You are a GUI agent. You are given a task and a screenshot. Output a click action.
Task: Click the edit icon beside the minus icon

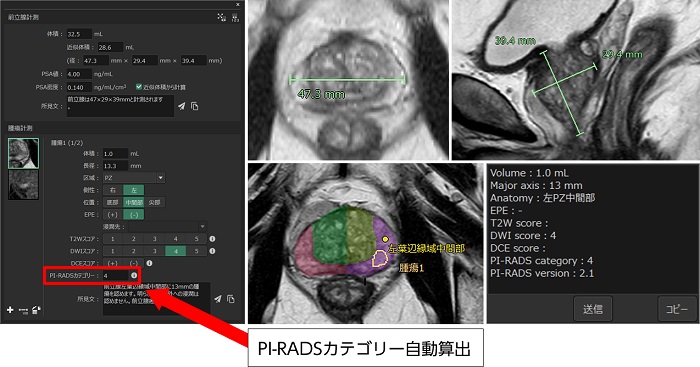pos(36,310)
